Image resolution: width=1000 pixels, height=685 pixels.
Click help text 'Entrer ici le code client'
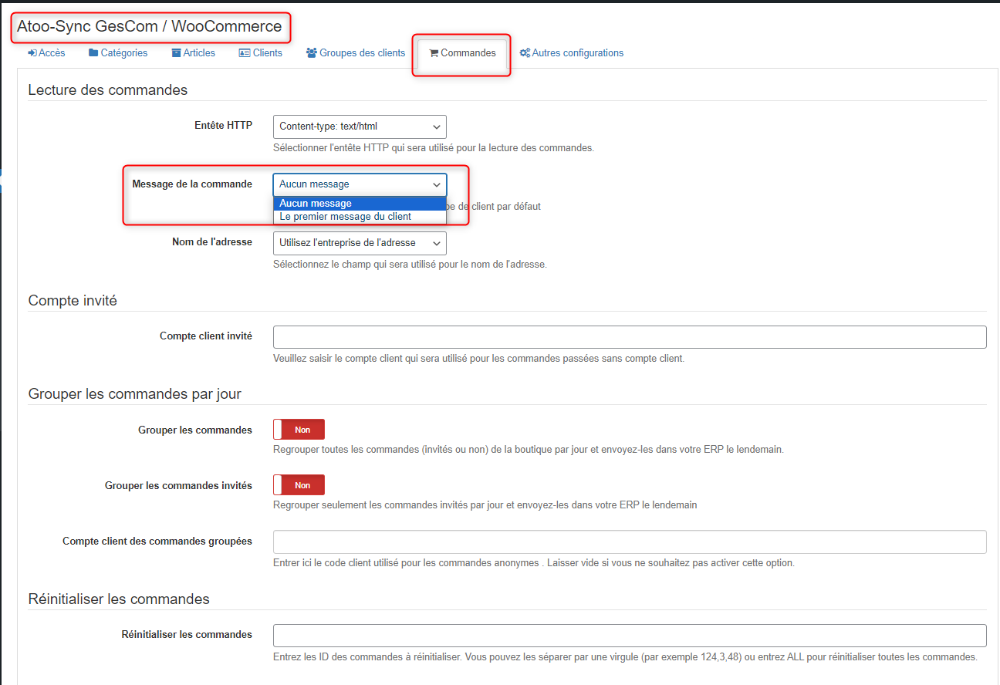[x=534, y=563]
